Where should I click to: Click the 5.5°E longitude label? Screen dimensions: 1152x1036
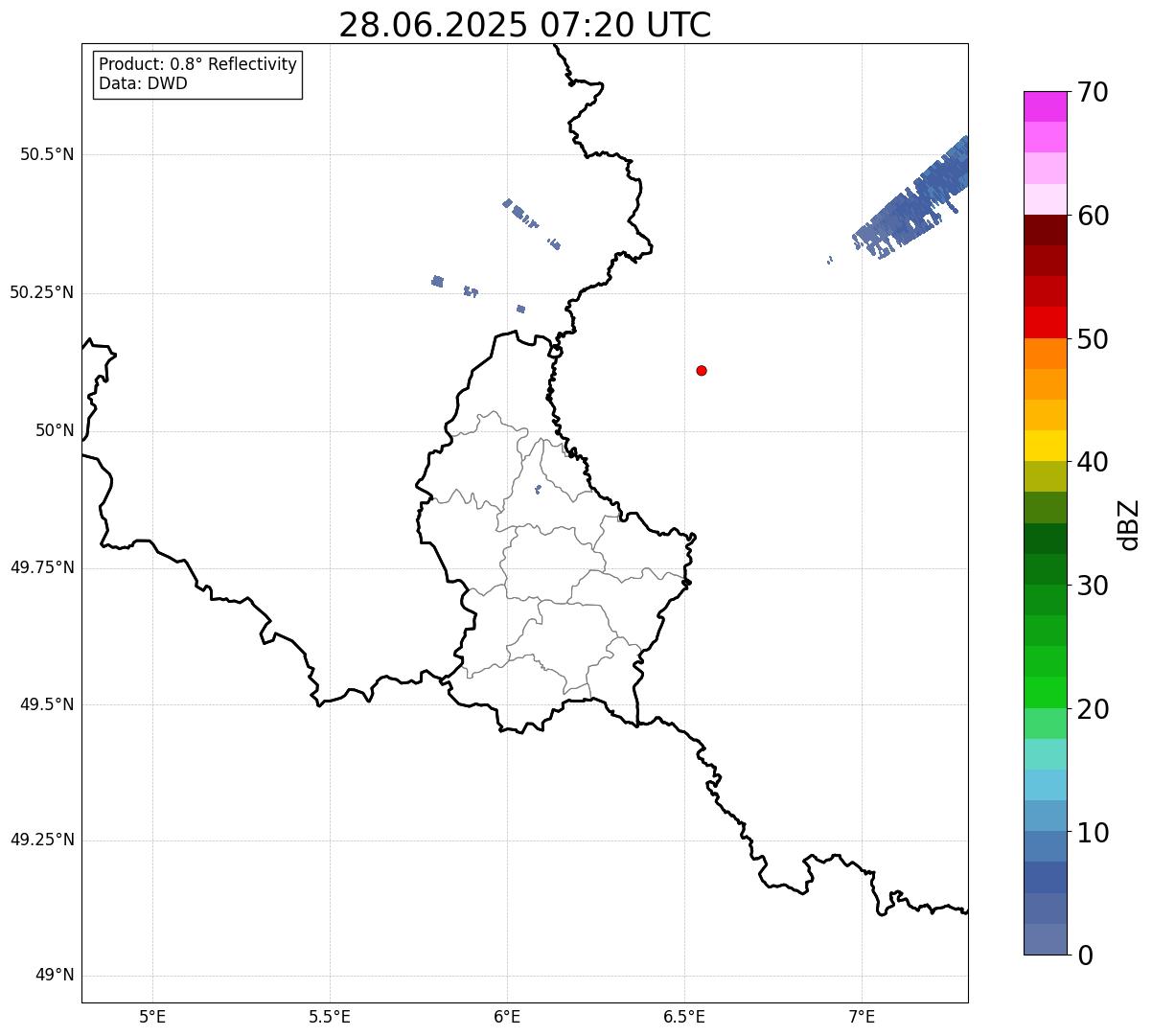click(330, 1016)
